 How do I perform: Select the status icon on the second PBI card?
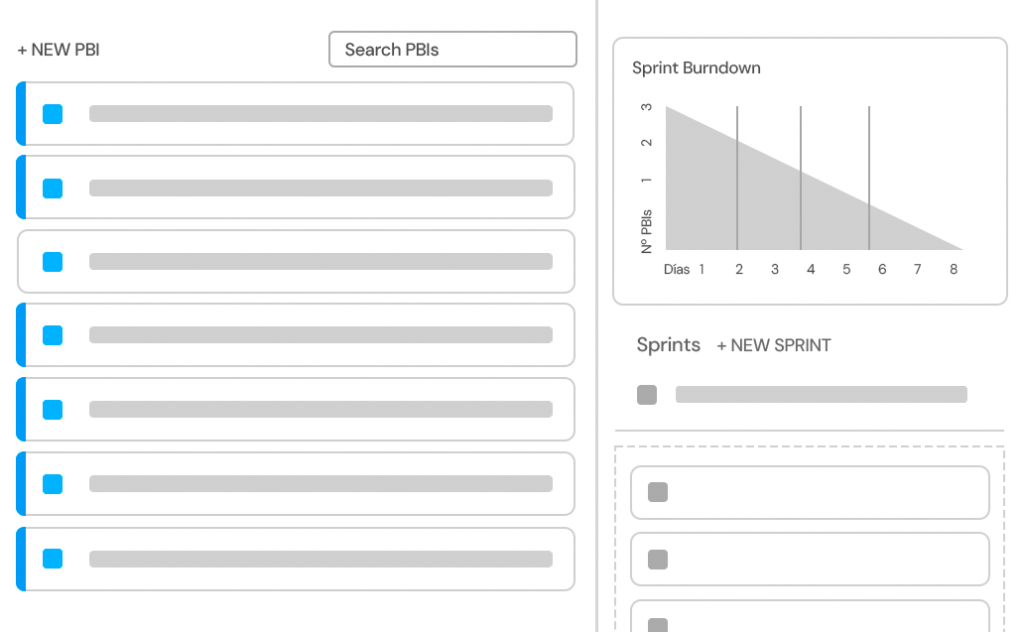(x=51, y=188)
